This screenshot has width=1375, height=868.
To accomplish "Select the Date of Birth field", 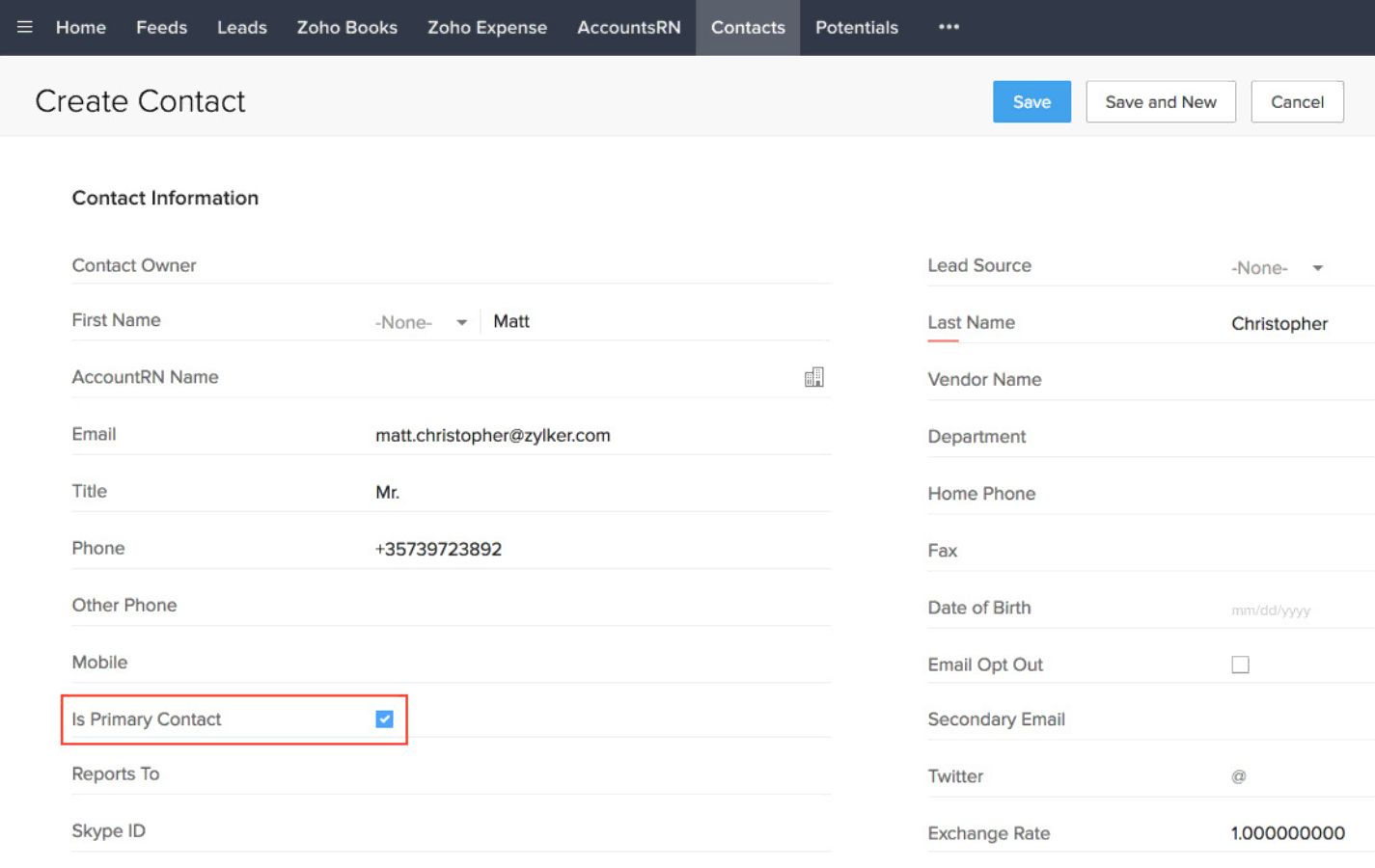I will [x=1293, y=610].
